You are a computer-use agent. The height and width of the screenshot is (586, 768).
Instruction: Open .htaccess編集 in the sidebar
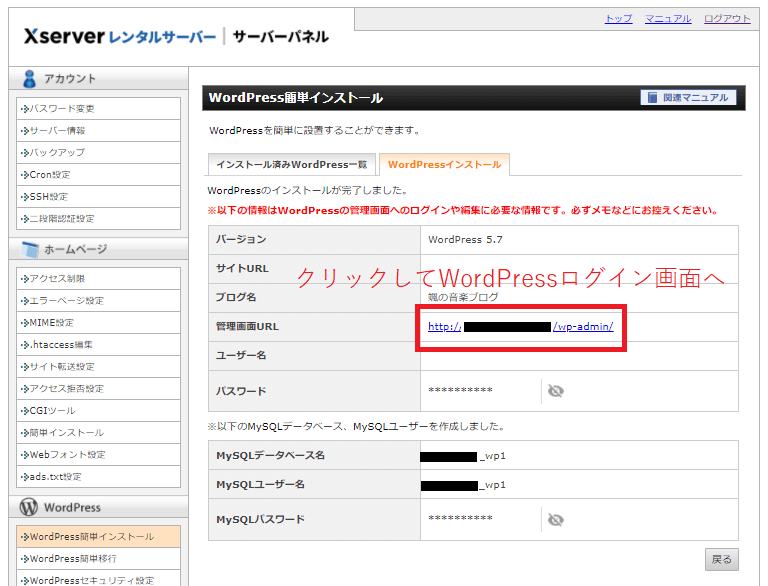tap(98, 344)
